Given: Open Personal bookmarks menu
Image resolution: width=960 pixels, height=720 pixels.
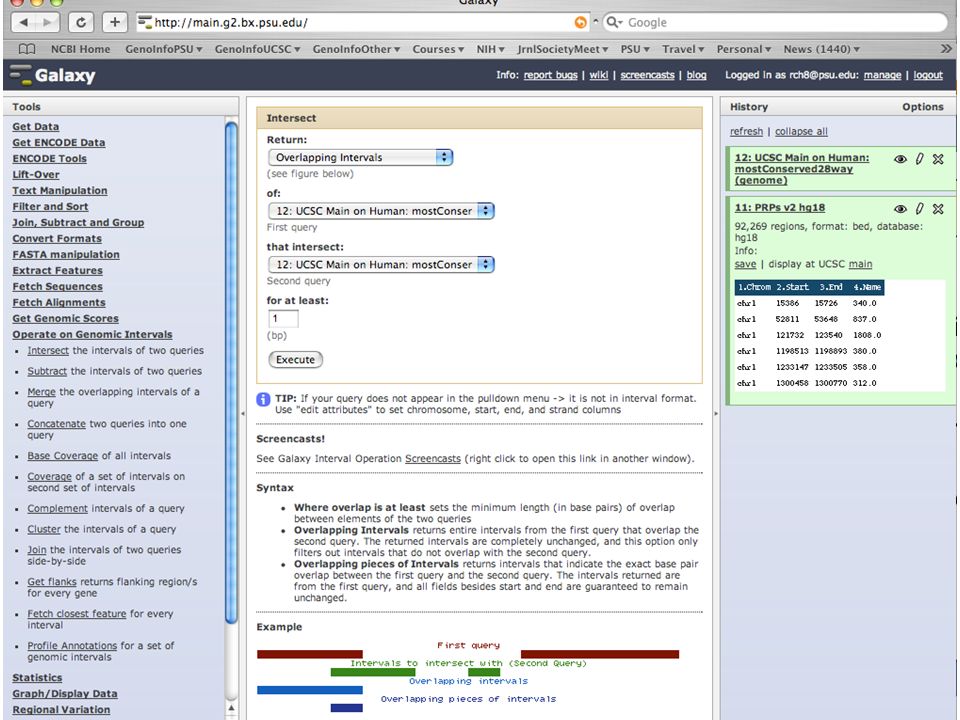Looking at the screenshot, I should pos(743,49).
